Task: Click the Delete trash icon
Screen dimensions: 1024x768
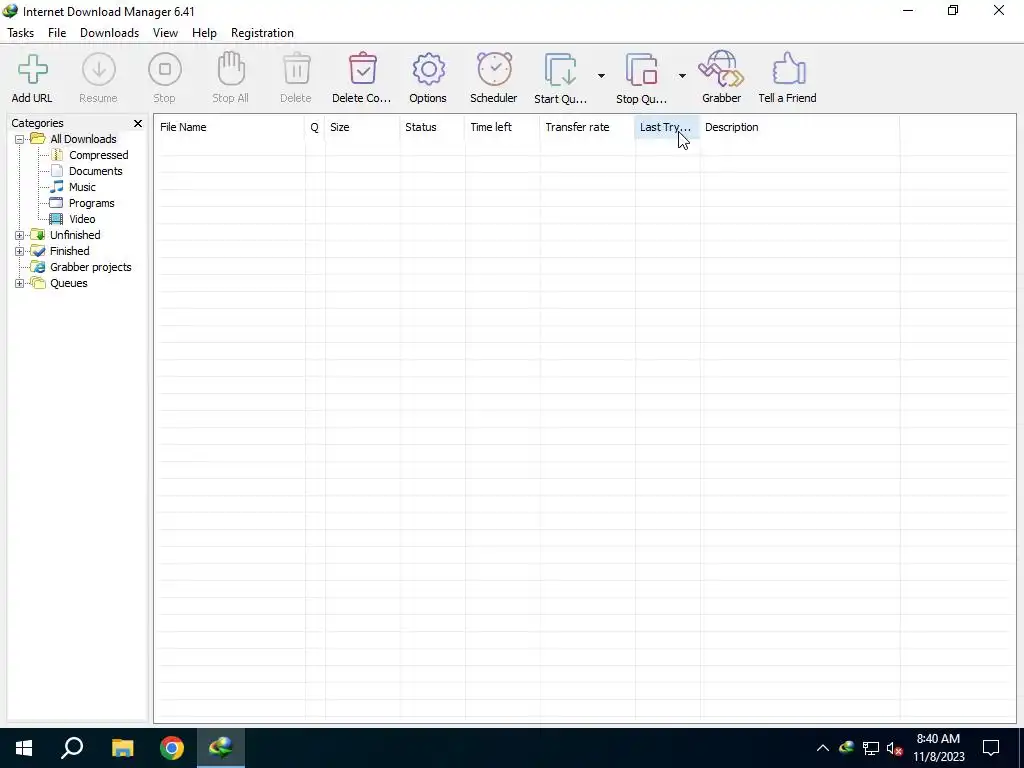Action: [296, 69]
